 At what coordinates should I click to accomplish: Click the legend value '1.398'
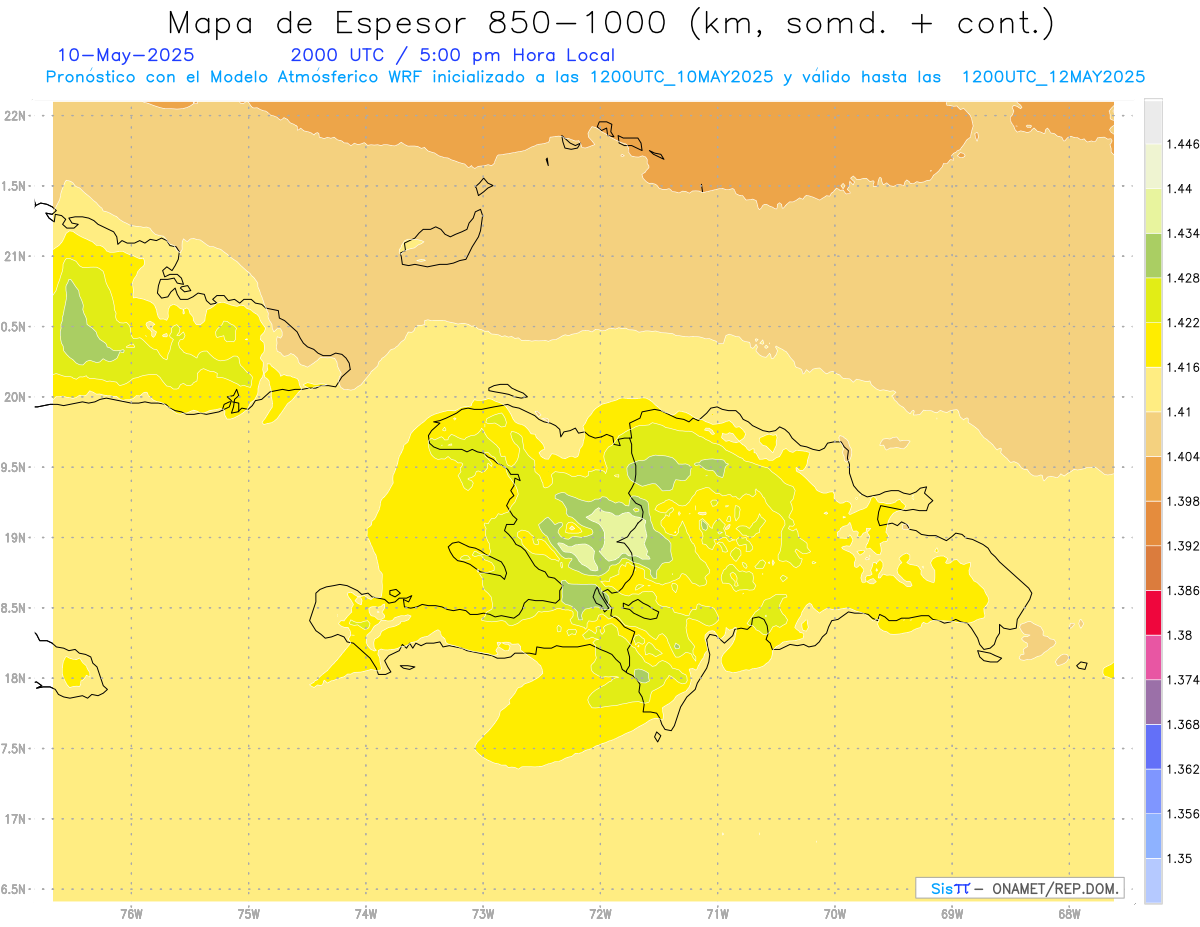coord(1183,501)
